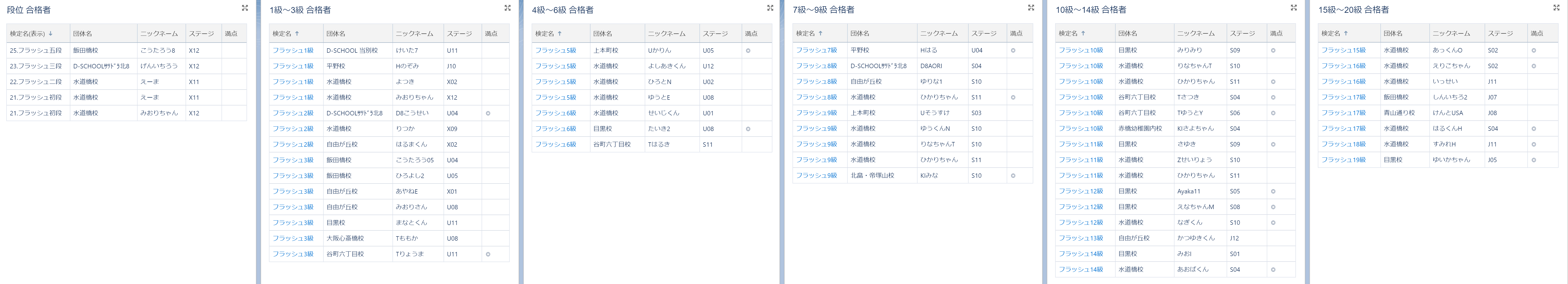This screenshot has width=1568, height=284.
Task: Click the full-marks icon in KIみな row
Action: pos(1013,175)
